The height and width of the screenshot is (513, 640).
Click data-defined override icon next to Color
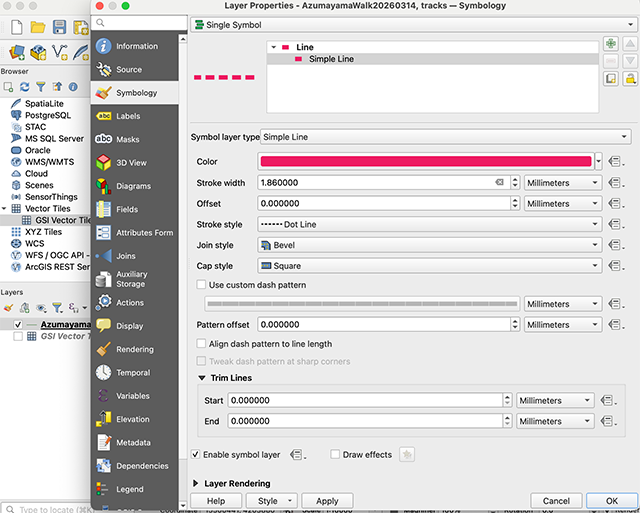[616, 161]
